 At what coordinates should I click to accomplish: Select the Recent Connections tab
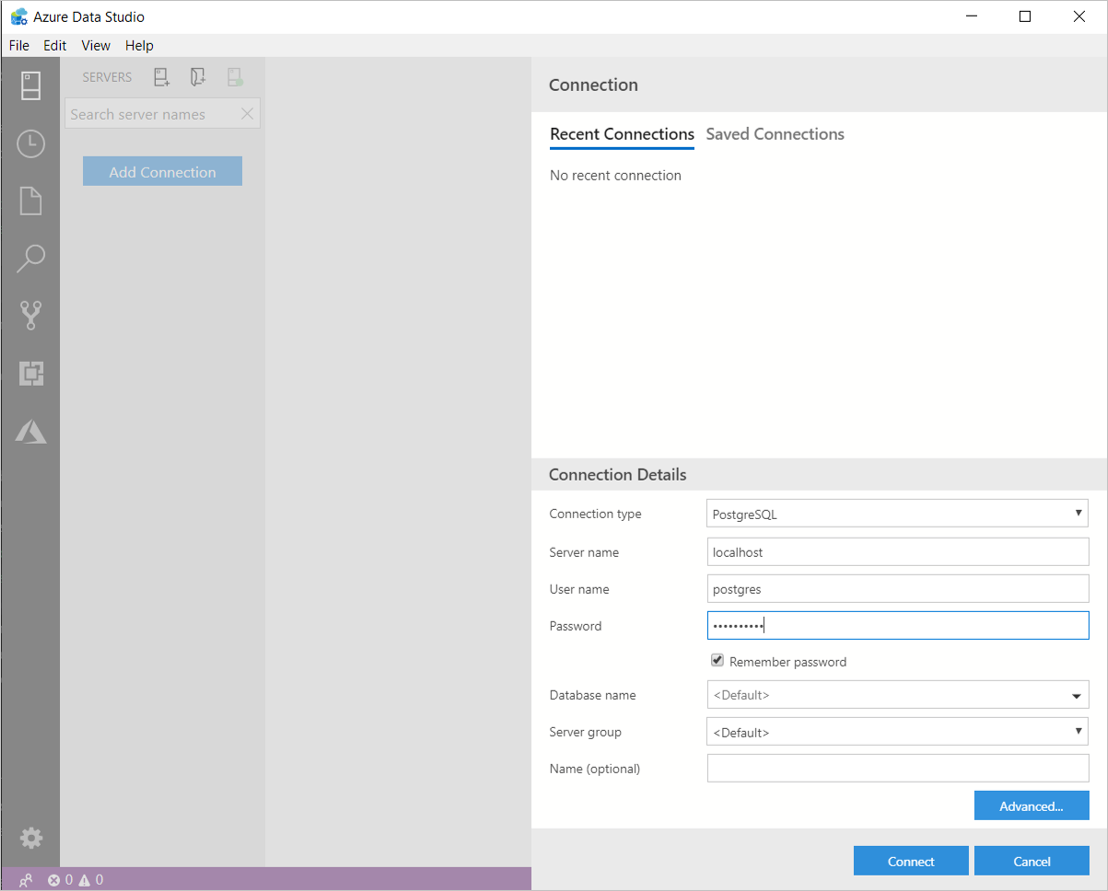point(622,134)
